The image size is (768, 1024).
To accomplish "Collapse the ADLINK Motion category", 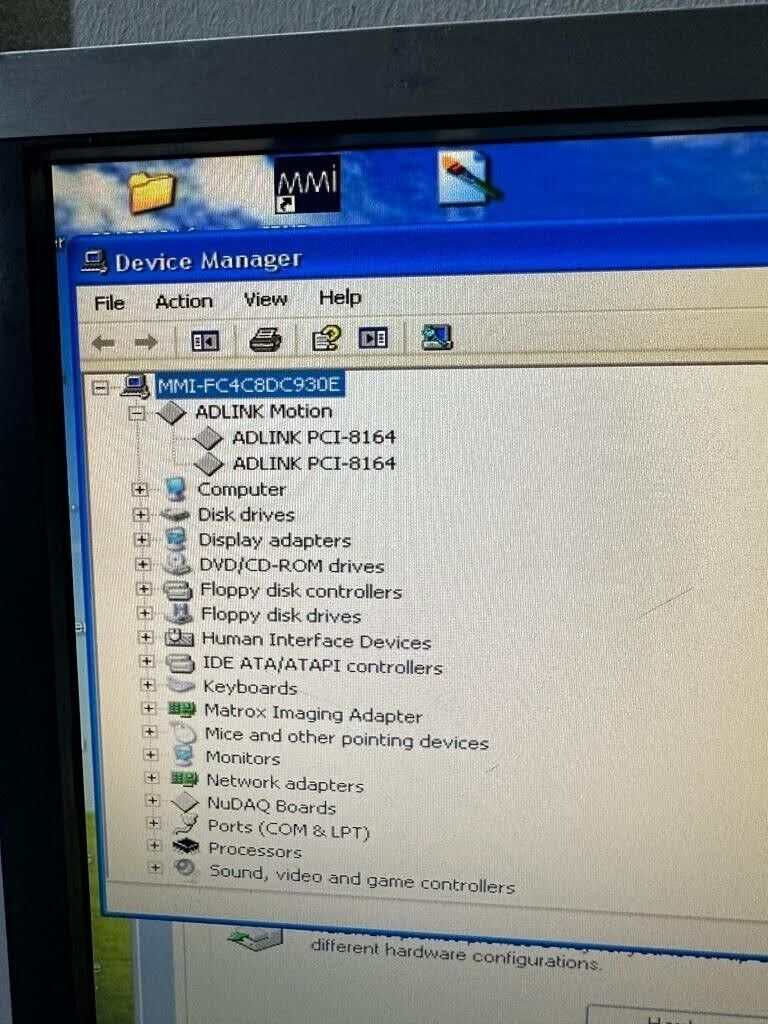I will (x=136, y=413).
